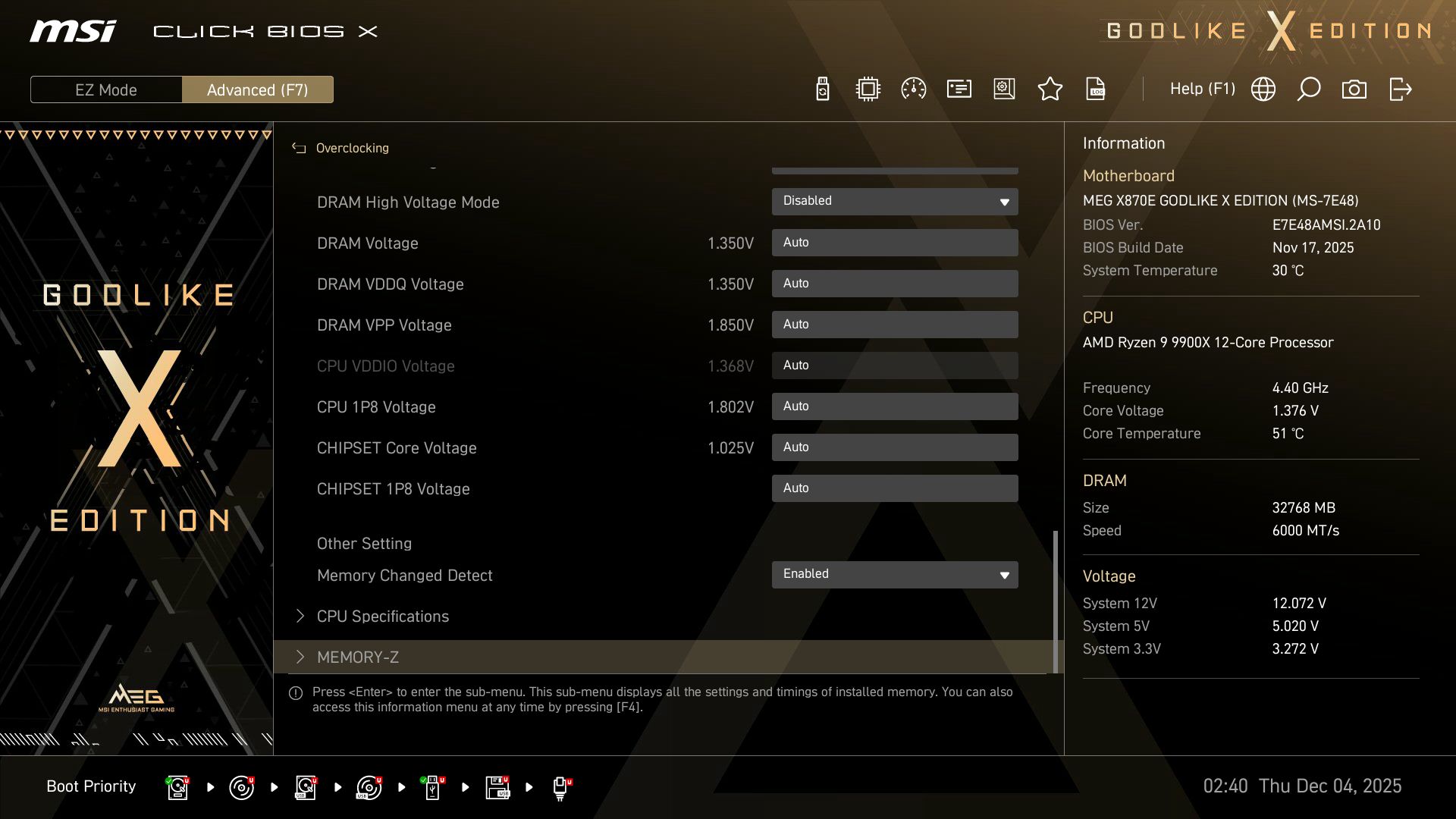Exit BIOS using the exit icon
1456x819 pixels.
click(x=1400, y=89)
